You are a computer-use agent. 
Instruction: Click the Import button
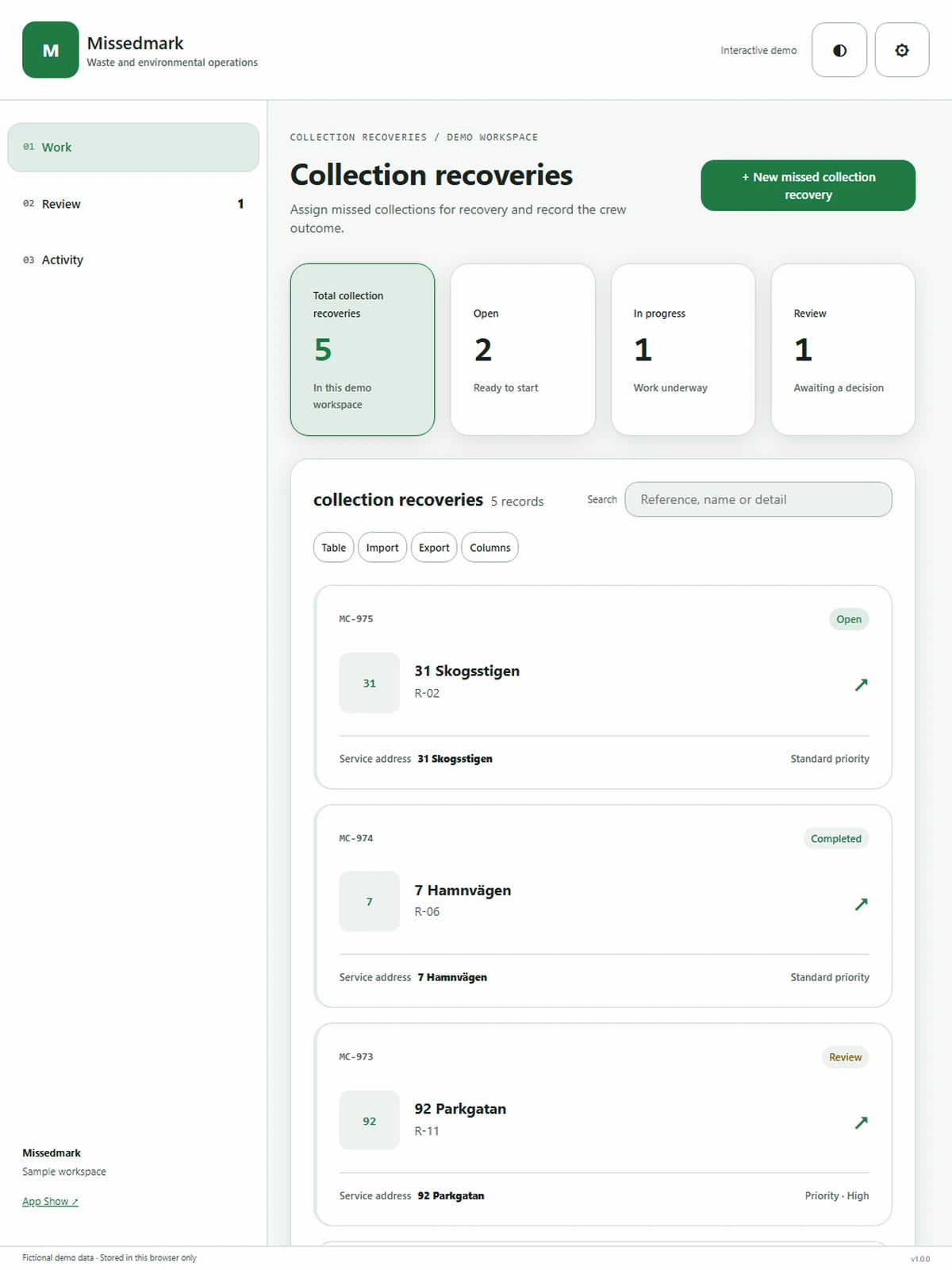click(x=382, y=548)
